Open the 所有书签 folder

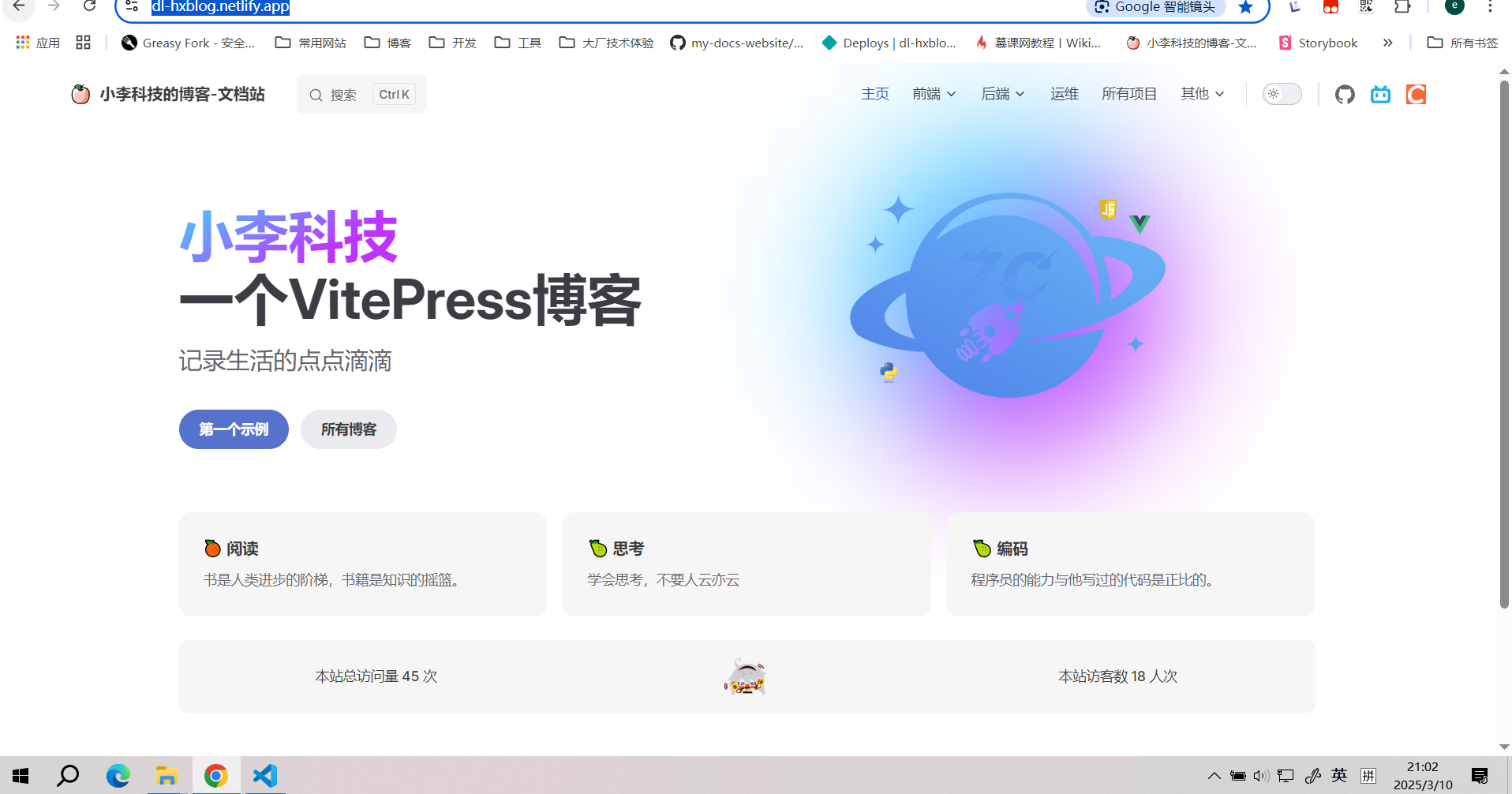pyautogui.click(x=1462, y=43)
